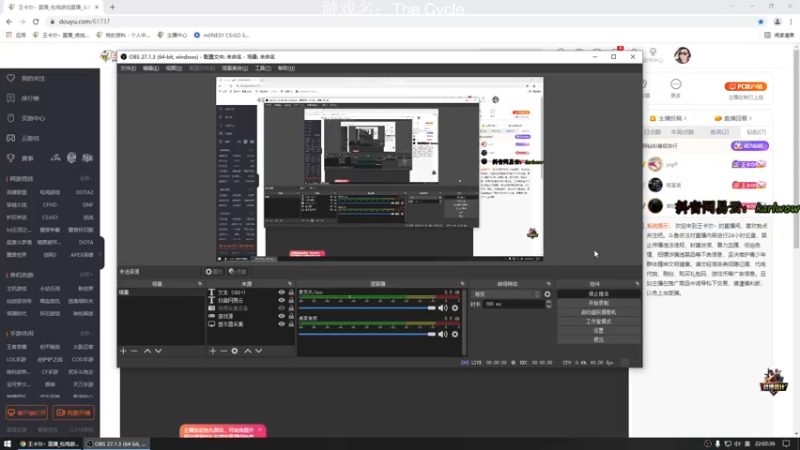Hide the 游戏源 source with its eye icon
Screen dimensions: 800x450
pos(282,316)
